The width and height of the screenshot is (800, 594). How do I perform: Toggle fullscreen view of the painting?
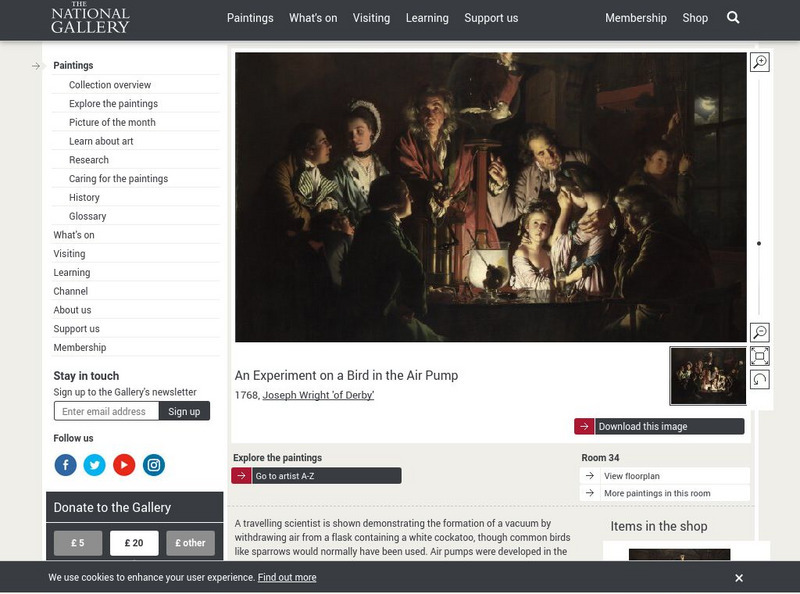click(760, 356)
